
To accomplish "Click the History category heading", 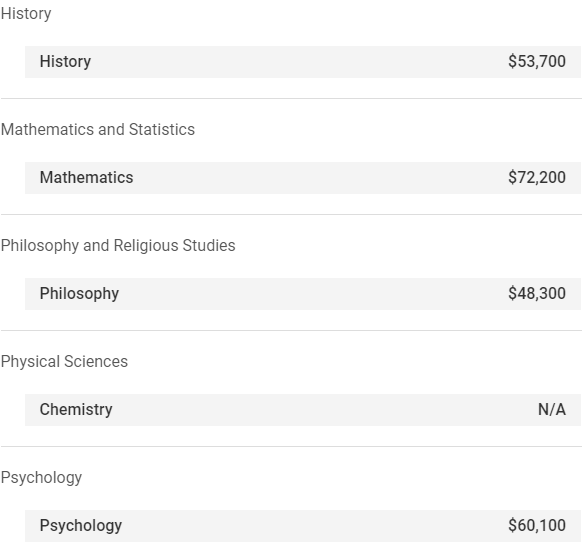I will click(26, 14).
